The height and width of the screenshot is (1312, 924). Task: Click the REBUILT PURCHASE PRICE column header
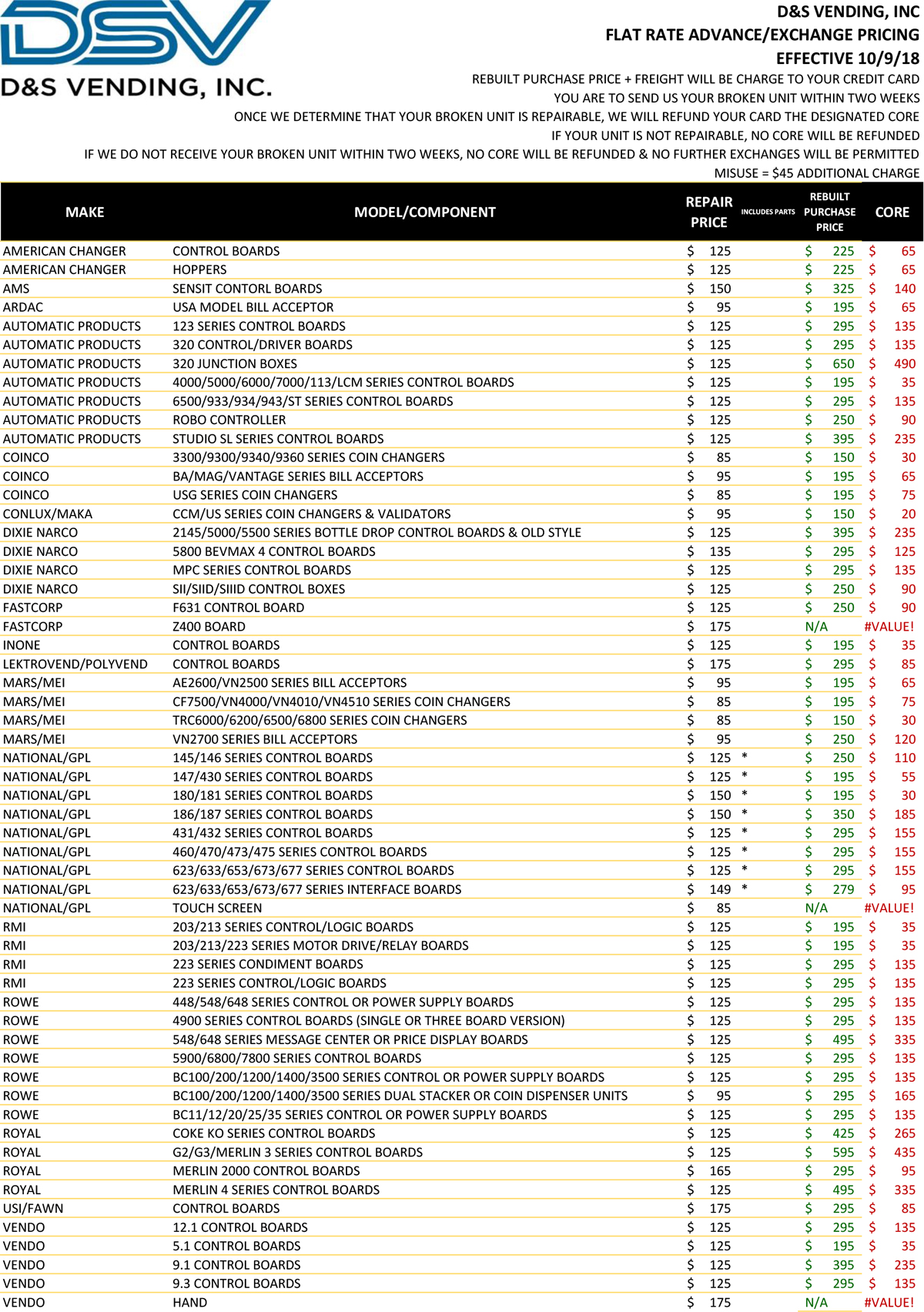(829, 212)
